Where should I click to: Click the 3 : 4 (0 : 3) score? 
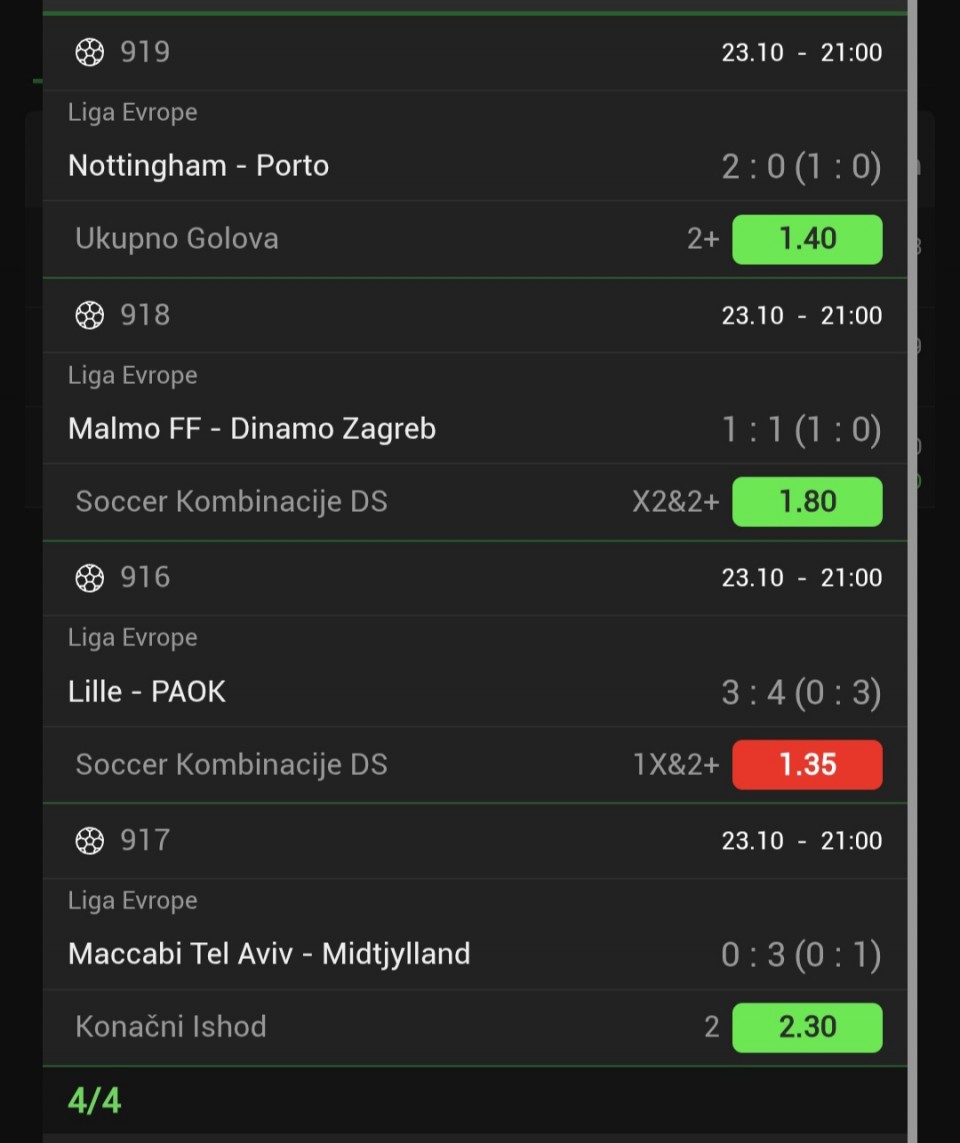801,691
